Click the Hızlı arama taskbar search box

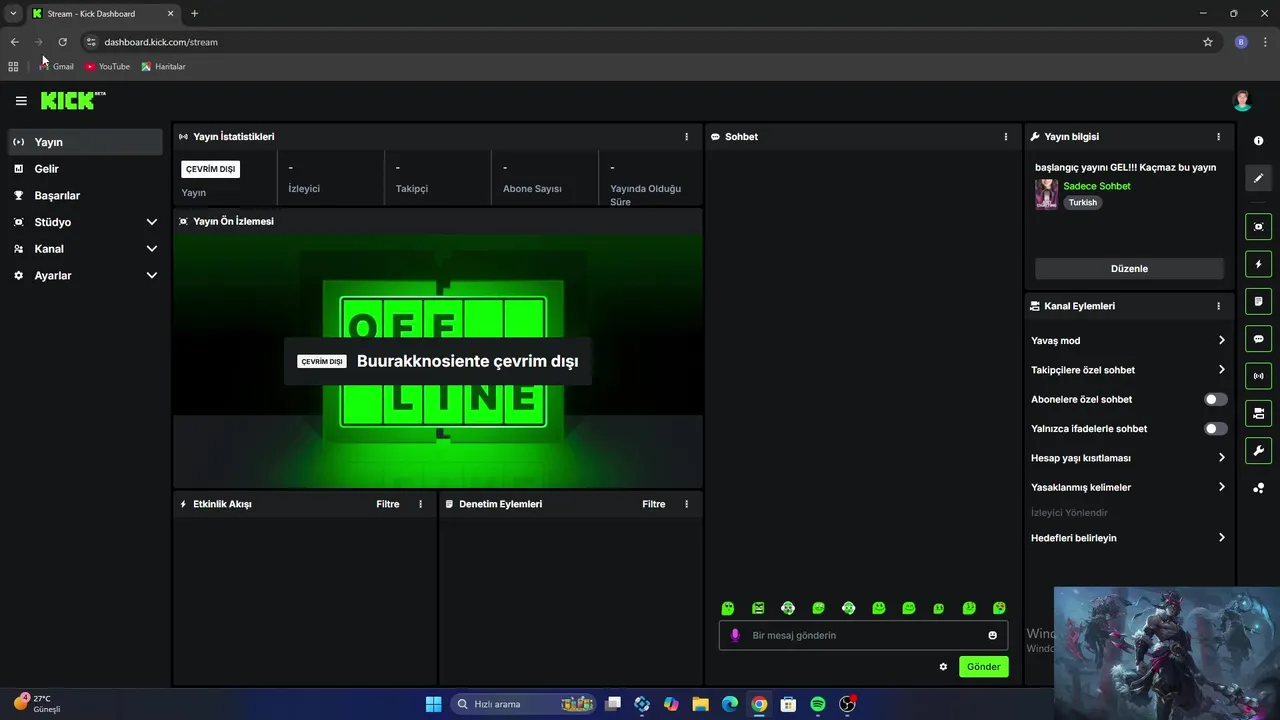[525, 704]
